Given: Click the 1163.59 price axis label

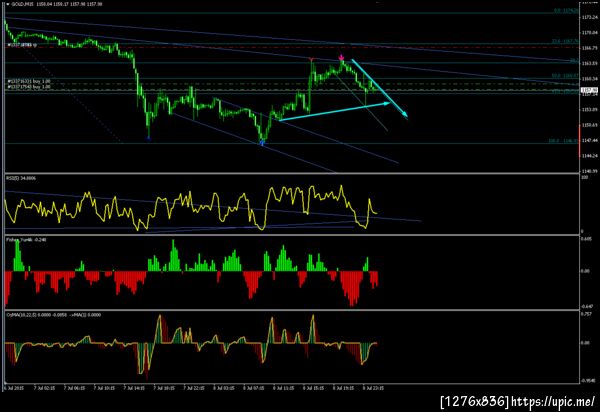Looking at the screenshot, I should pos(589,64).
